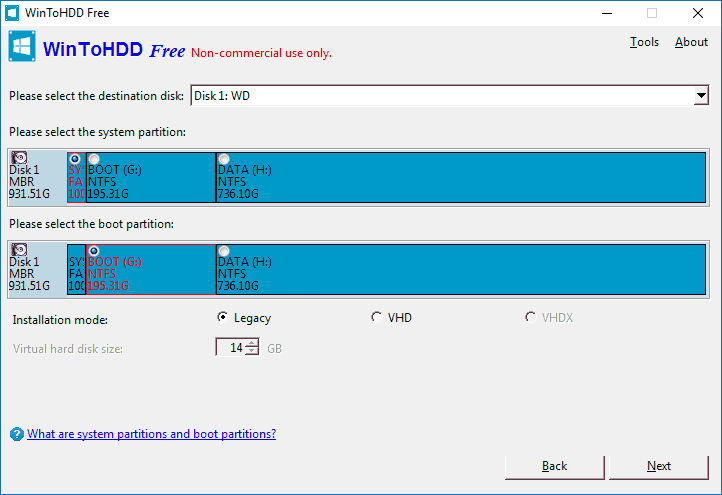The height and width of the screenshot is (495, 722).
Task: Click 'Installation mode:' label
Action: [60, 320]
